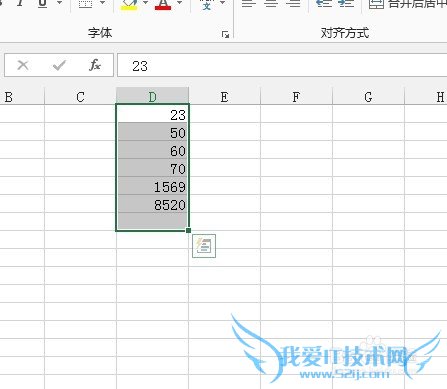Select column C header
Image resolution: width=447 pixels, height=389 pixels.
click(80, 97)
